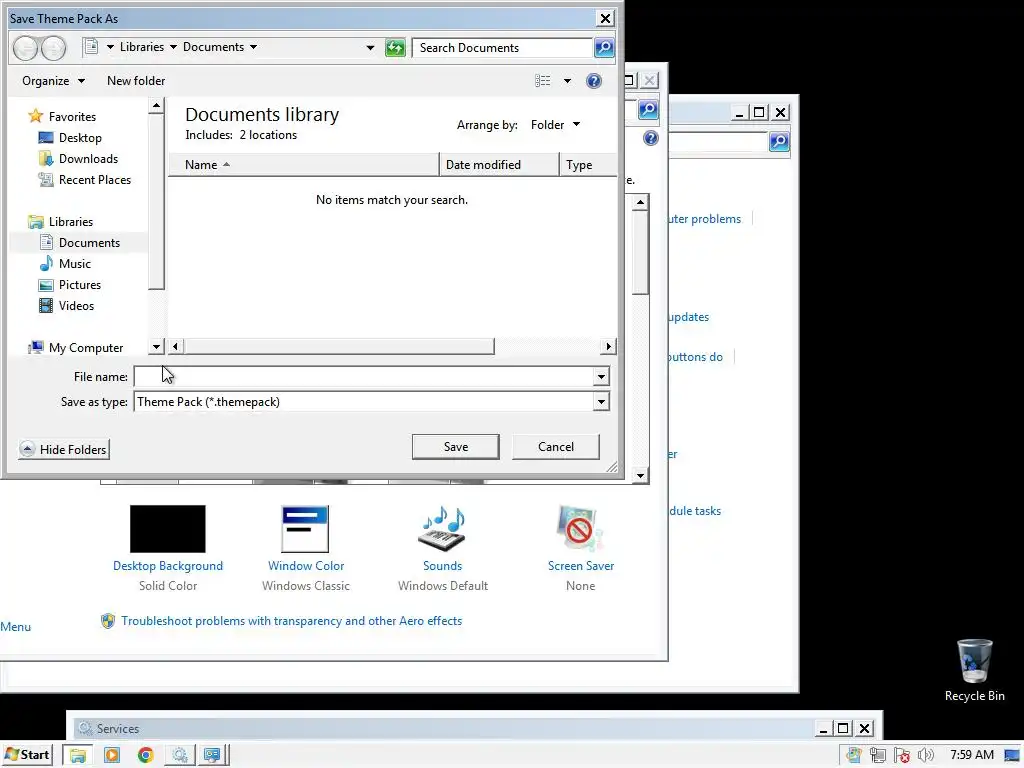Click the Search Documents input field
Image resolution: width=1024 pixels, height=768 pixels.
coord(502,48)
